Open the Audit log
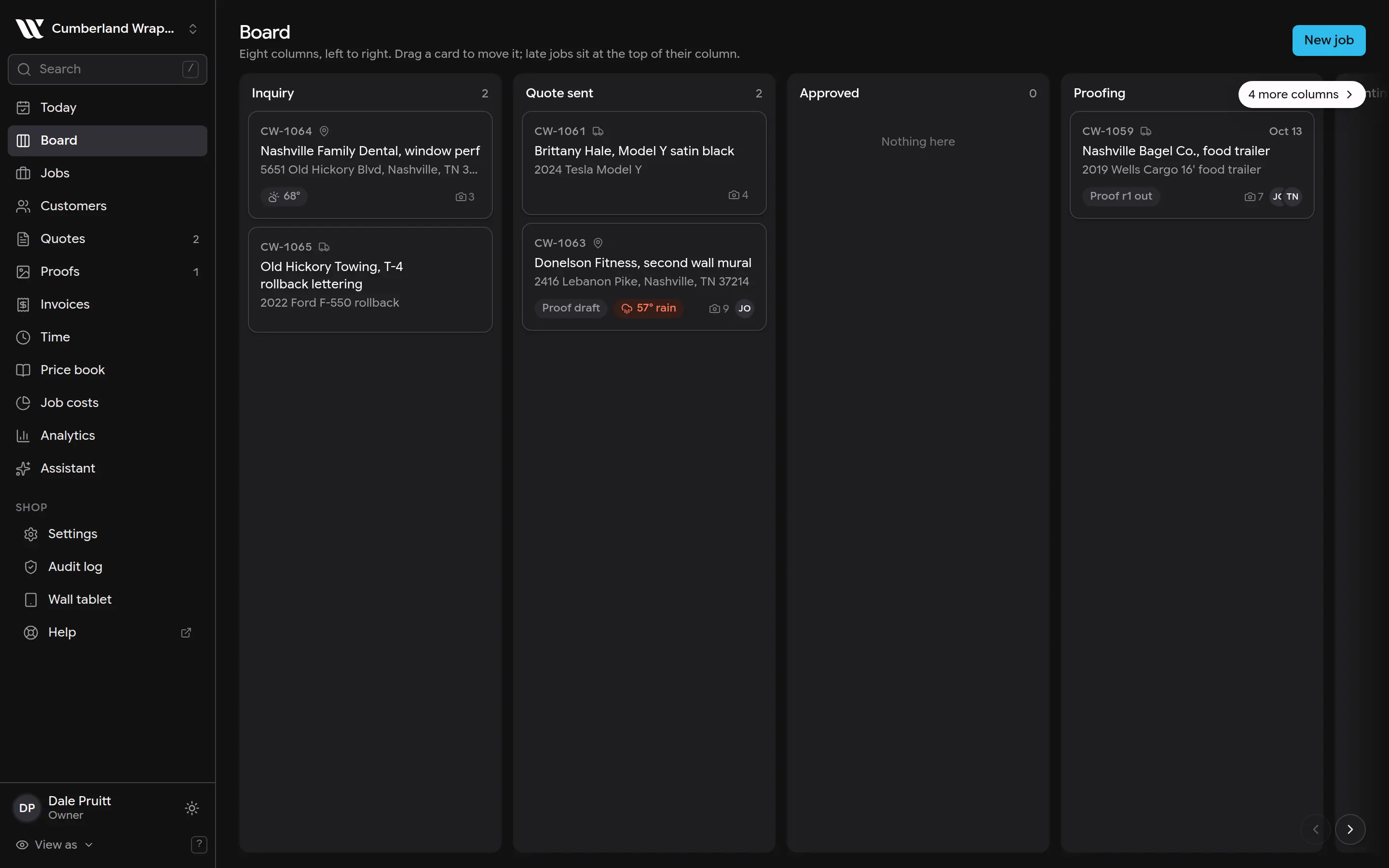1389x868 pixels. 108,567
